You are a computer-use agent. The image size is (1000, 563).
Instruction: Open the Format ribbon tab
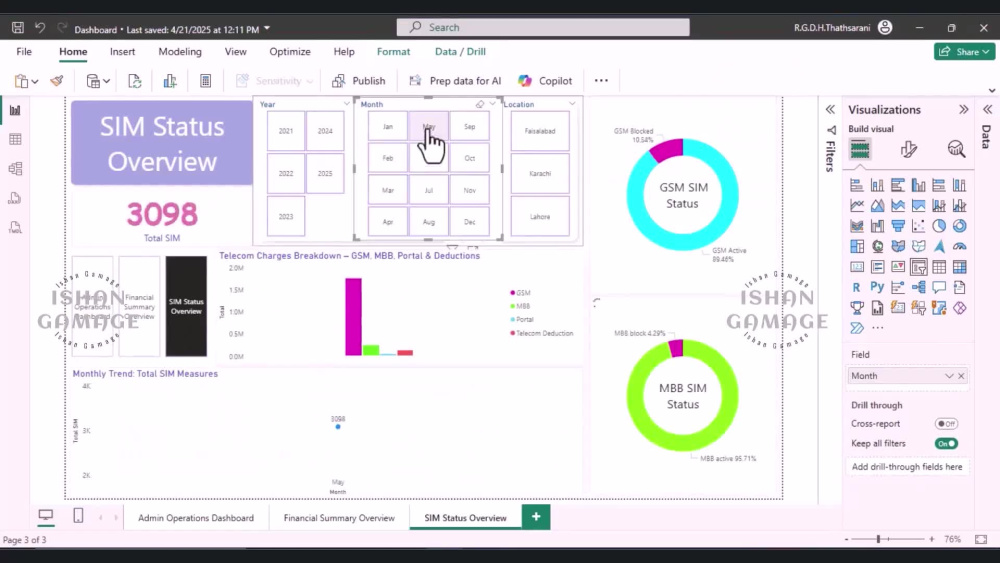393,52
